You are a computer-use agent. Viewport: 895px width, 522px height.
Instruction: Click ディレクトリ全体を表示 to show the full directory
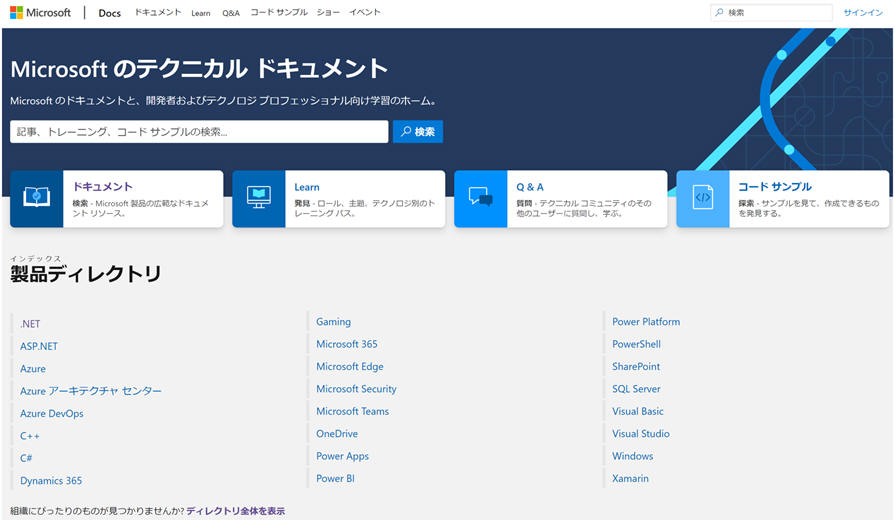[x=235, y=511]
